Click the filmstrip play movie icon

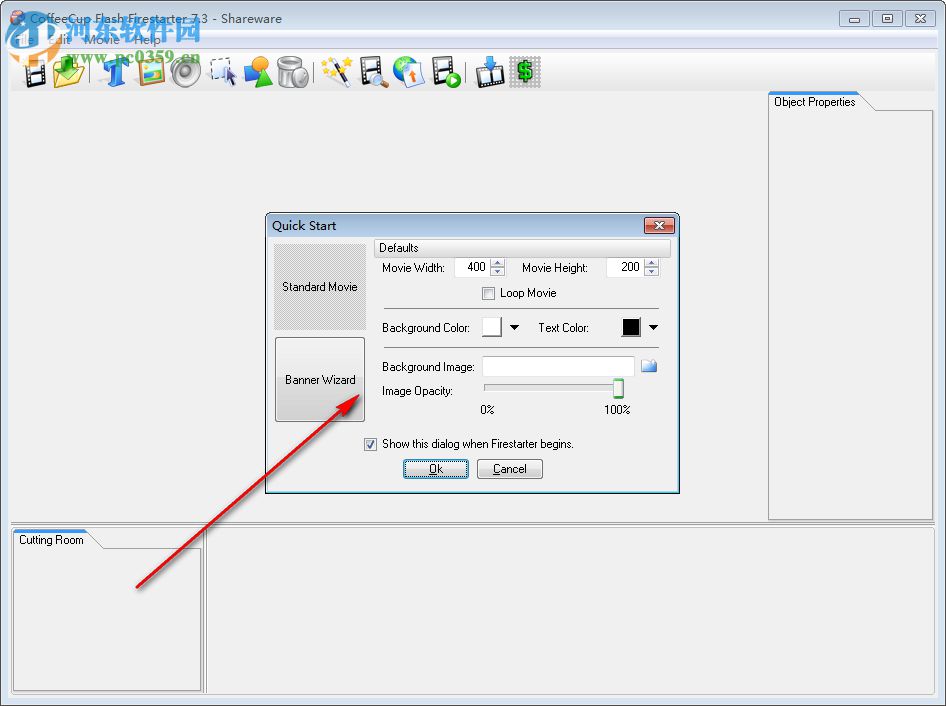446,72
